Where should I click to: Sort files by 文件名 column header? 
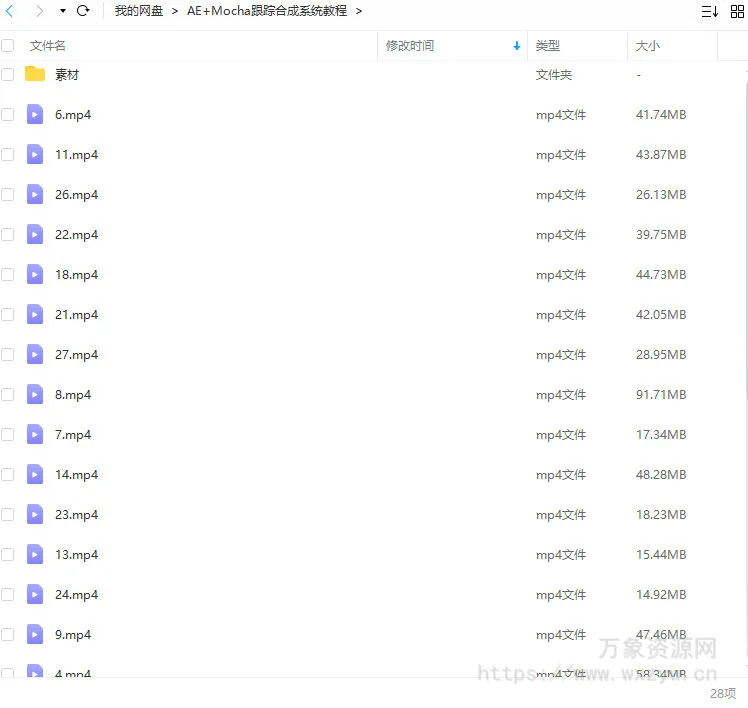coord(48,46)
